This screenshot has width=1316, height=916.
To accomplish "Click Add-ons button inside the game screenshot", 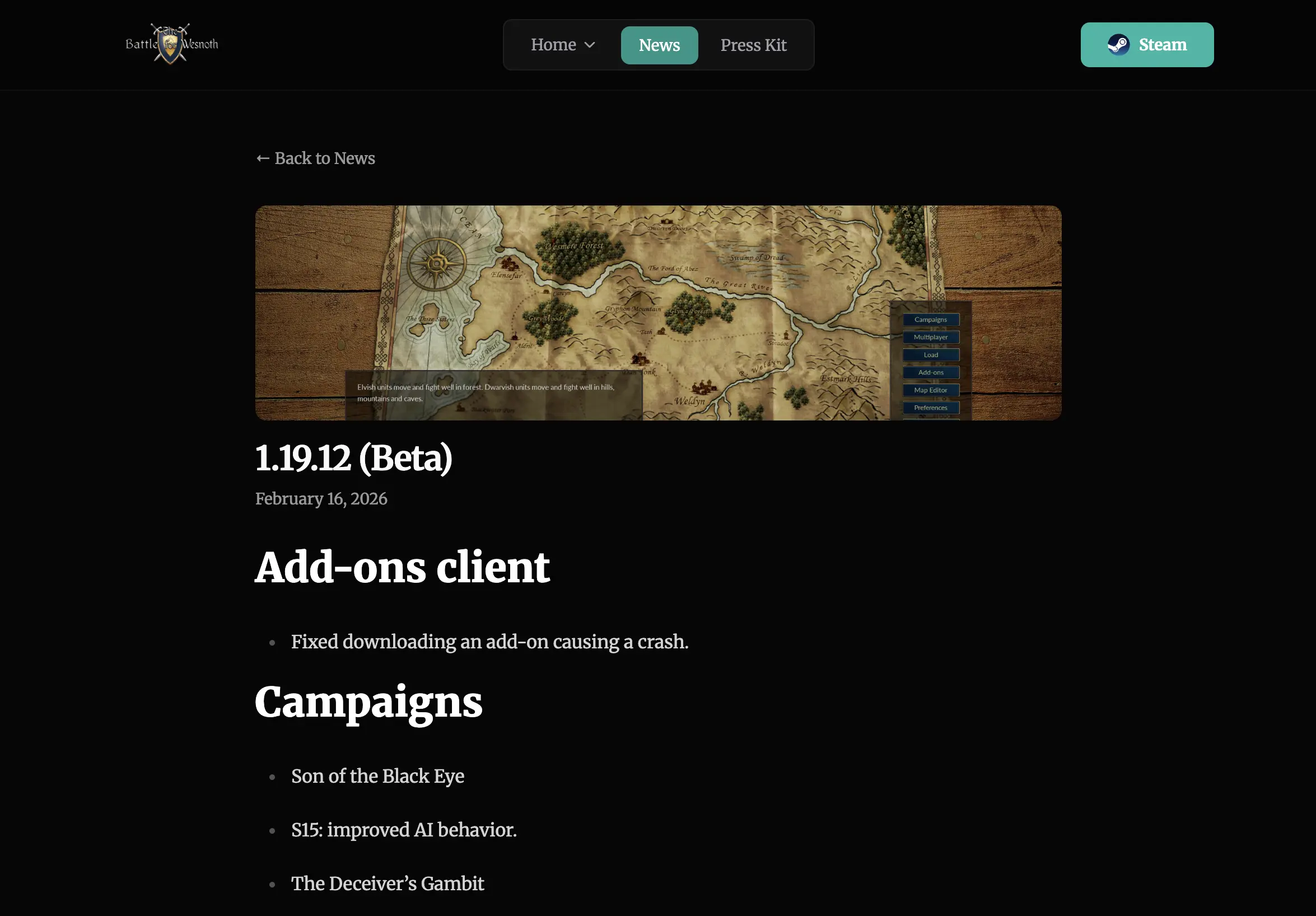I will 930,372.
